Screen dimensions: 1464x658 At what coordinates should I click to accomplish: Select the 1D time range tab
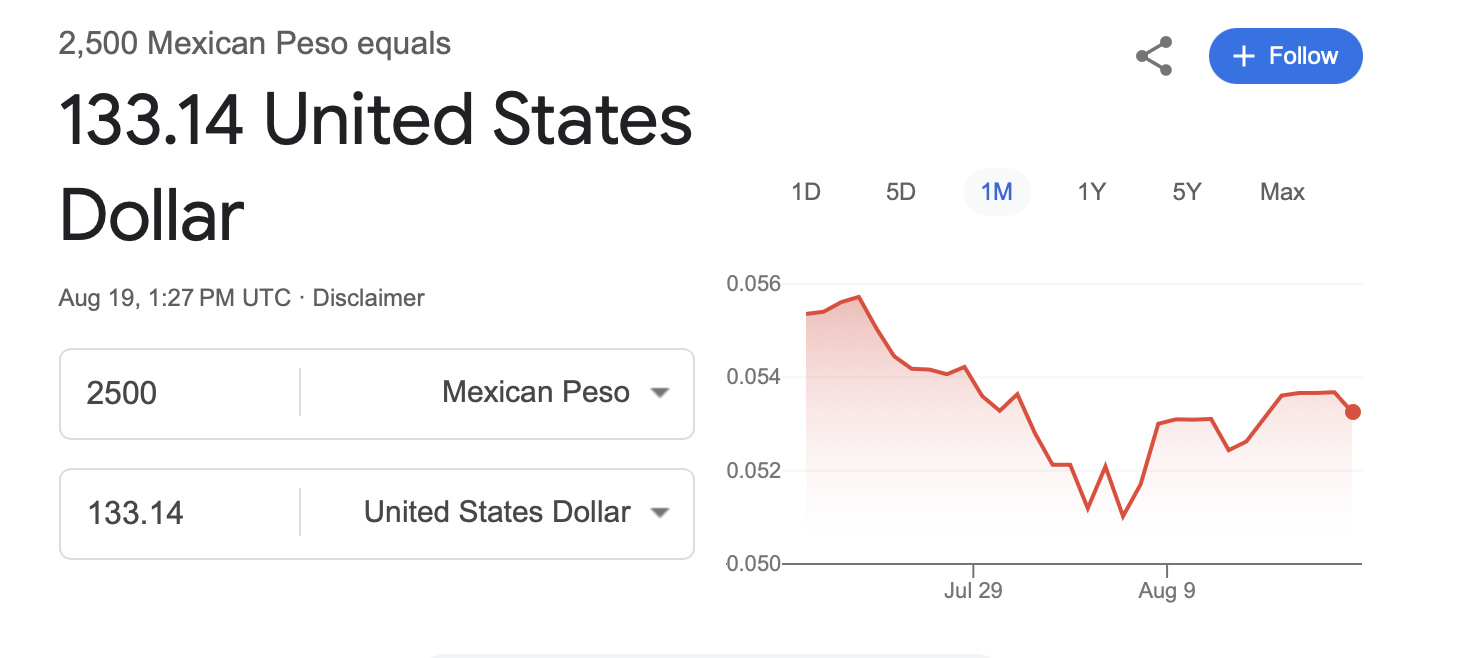(x=805, y=192)
